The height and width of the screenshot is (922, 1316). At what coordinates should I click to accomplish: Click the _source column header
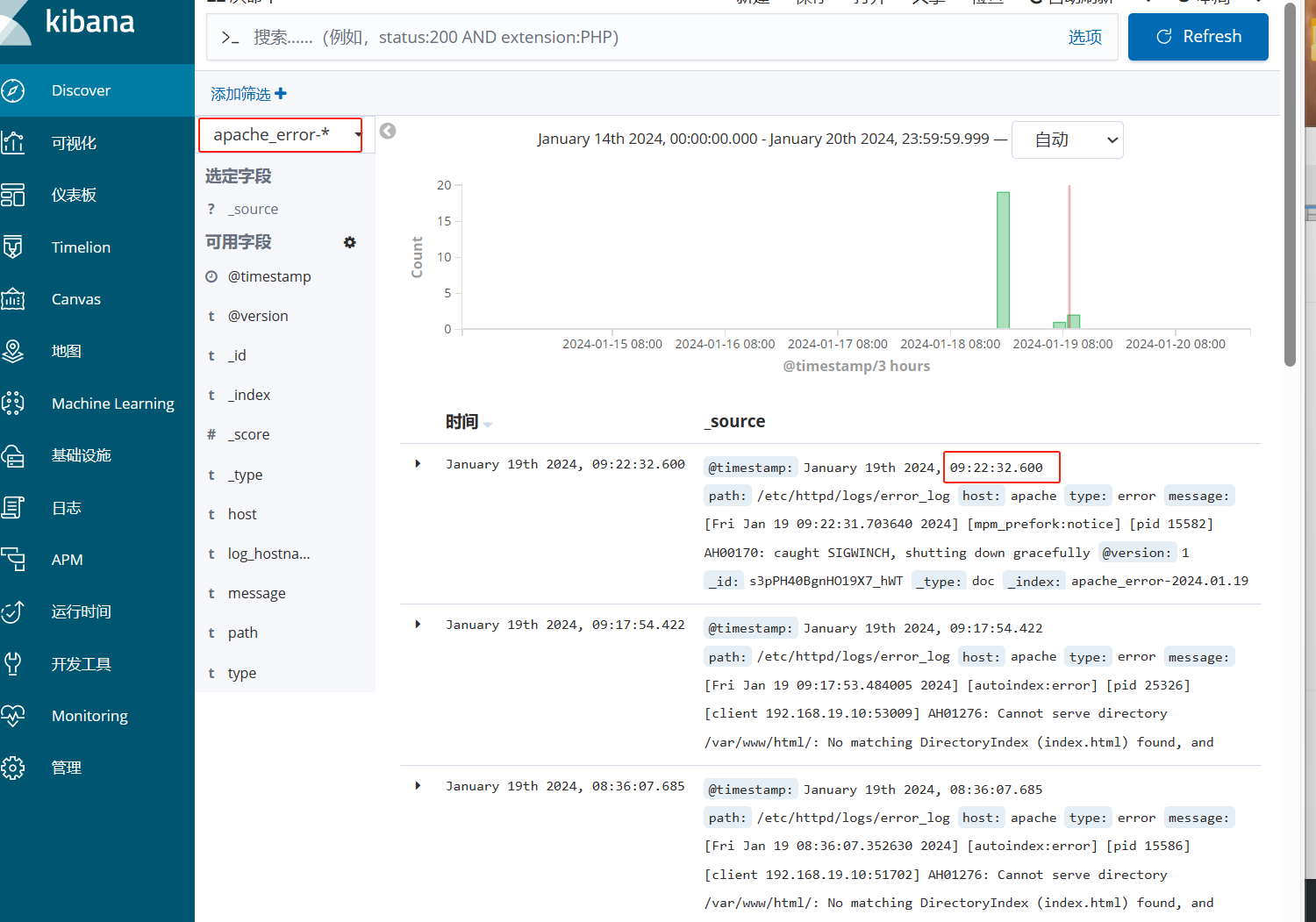tap(734, 421)
